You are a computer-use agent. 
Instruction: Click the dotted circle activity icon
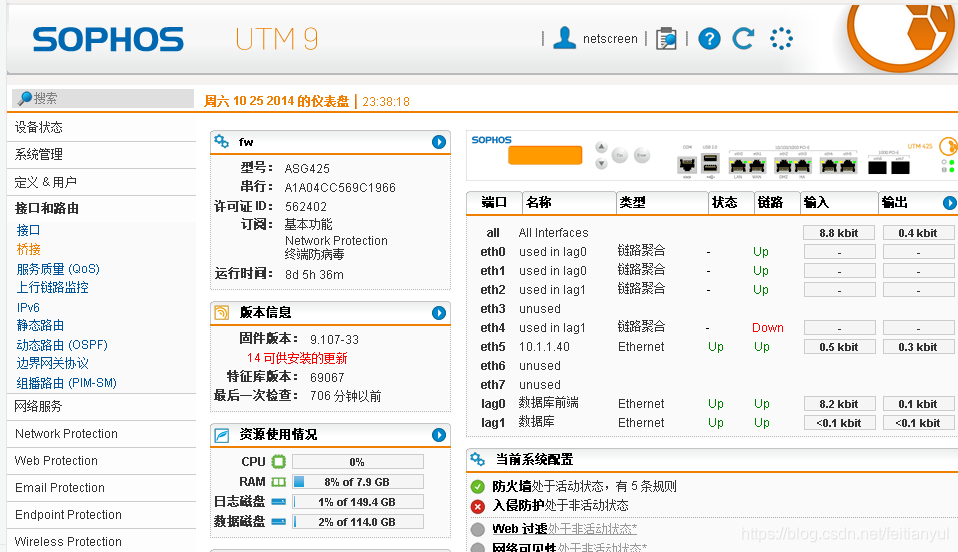coord(781,39)
